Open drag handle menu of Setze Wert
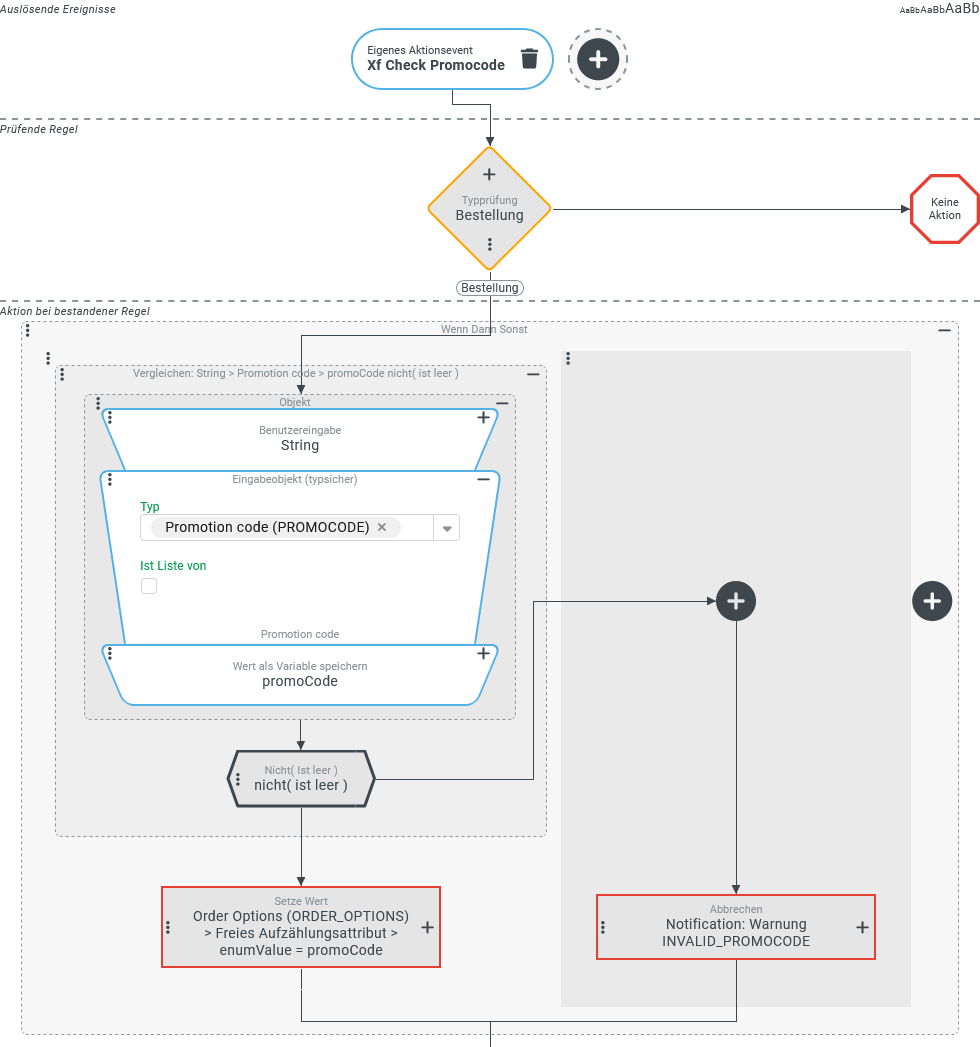 point(168,927)
